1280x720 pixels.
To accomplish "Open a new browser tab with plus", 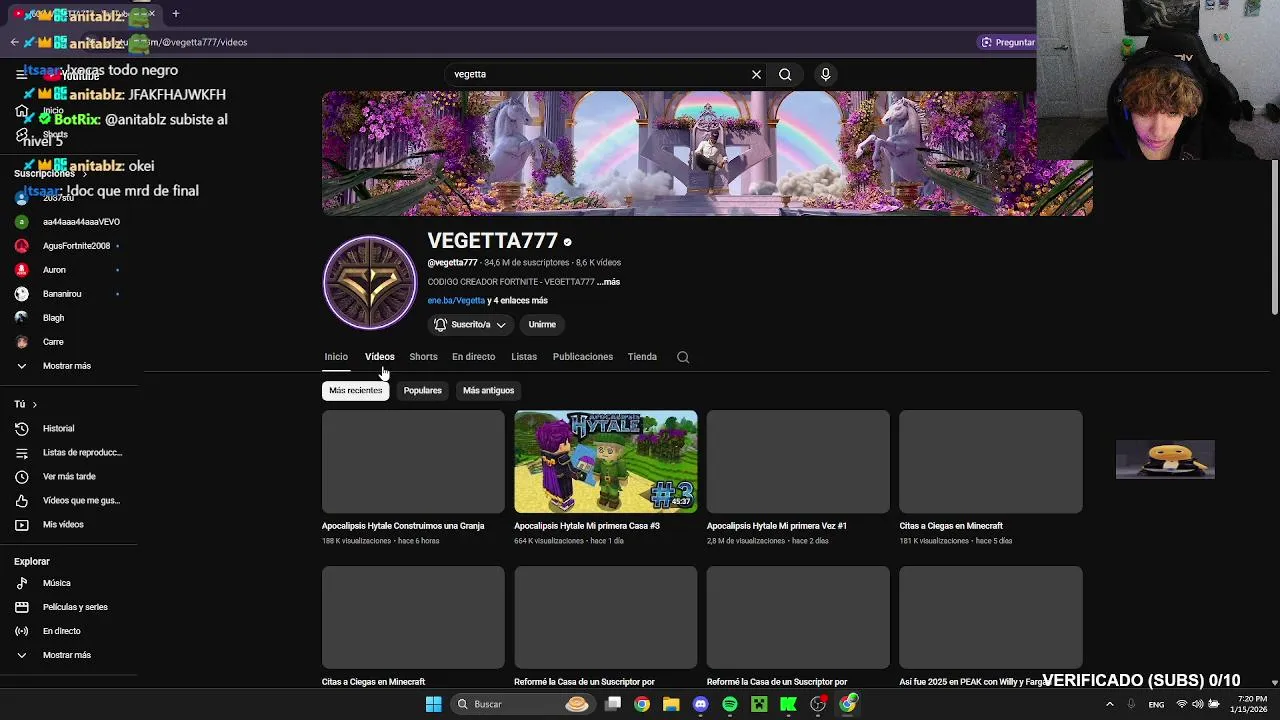I will point(176,13).
